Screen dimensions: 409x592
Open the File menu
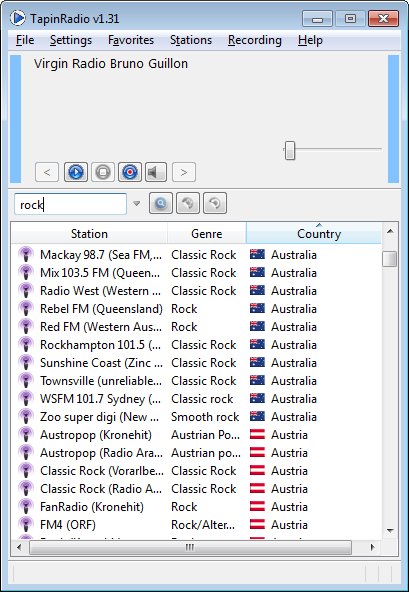[25, 40]
